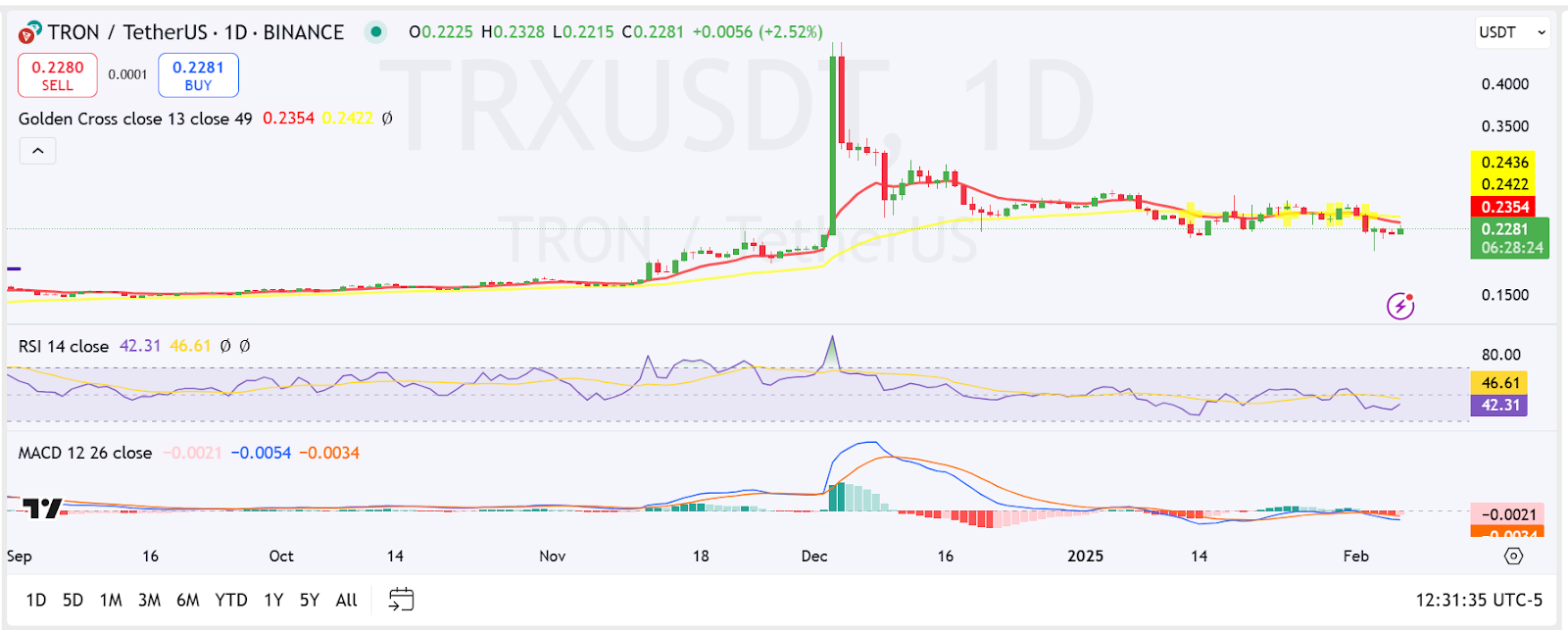Click the 12:31:35 UTC-5 timezone clock

(x=1479, y=600)
